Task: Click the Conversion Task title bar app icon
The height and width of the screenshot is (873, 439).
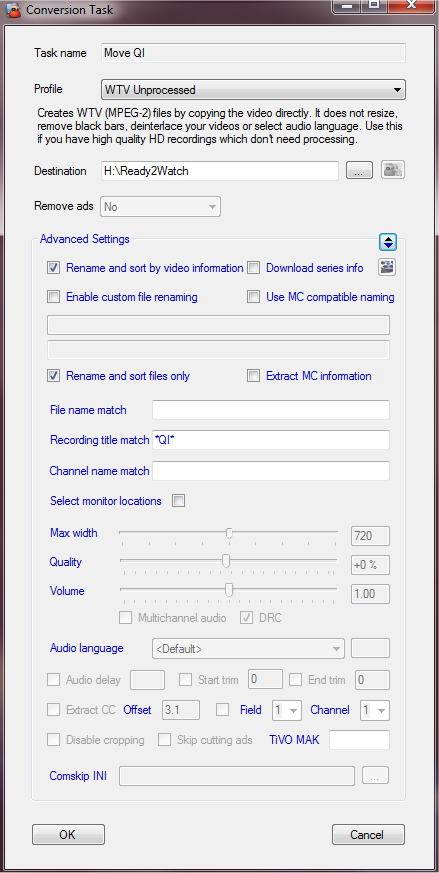Action: (13, 9)
